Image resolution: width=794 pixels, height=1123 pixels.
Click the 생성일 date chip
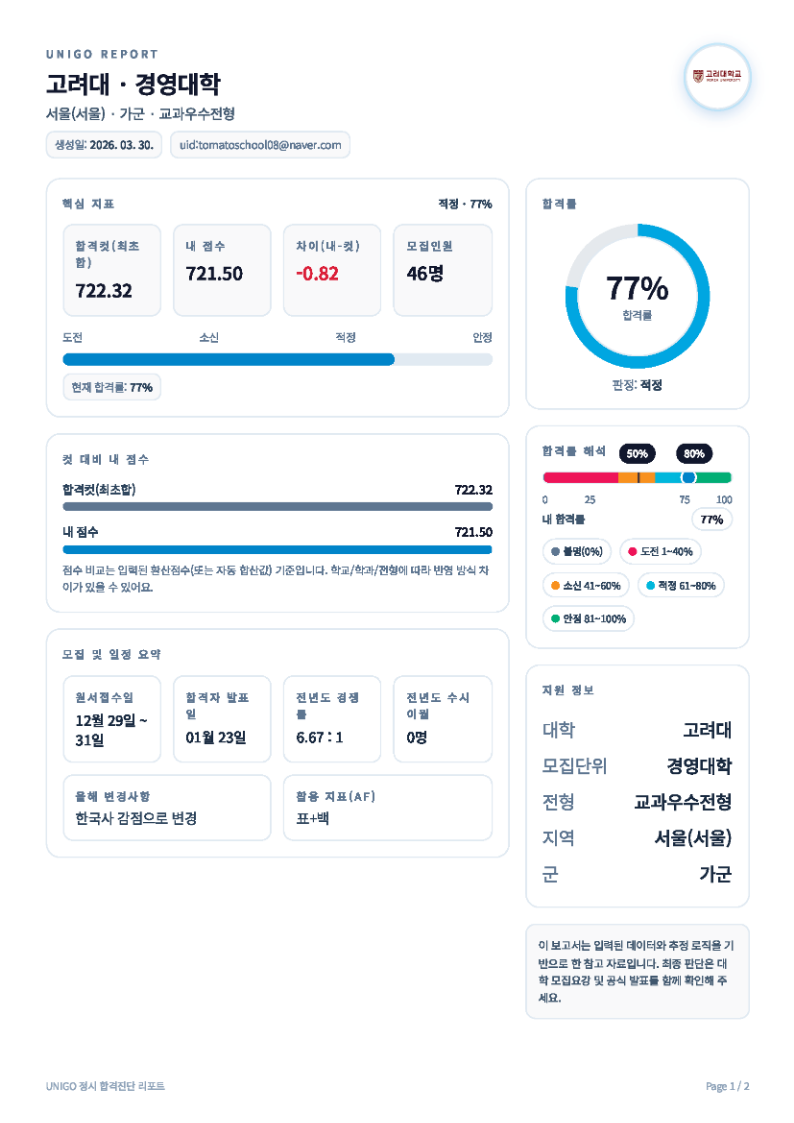tap(104, 145)
